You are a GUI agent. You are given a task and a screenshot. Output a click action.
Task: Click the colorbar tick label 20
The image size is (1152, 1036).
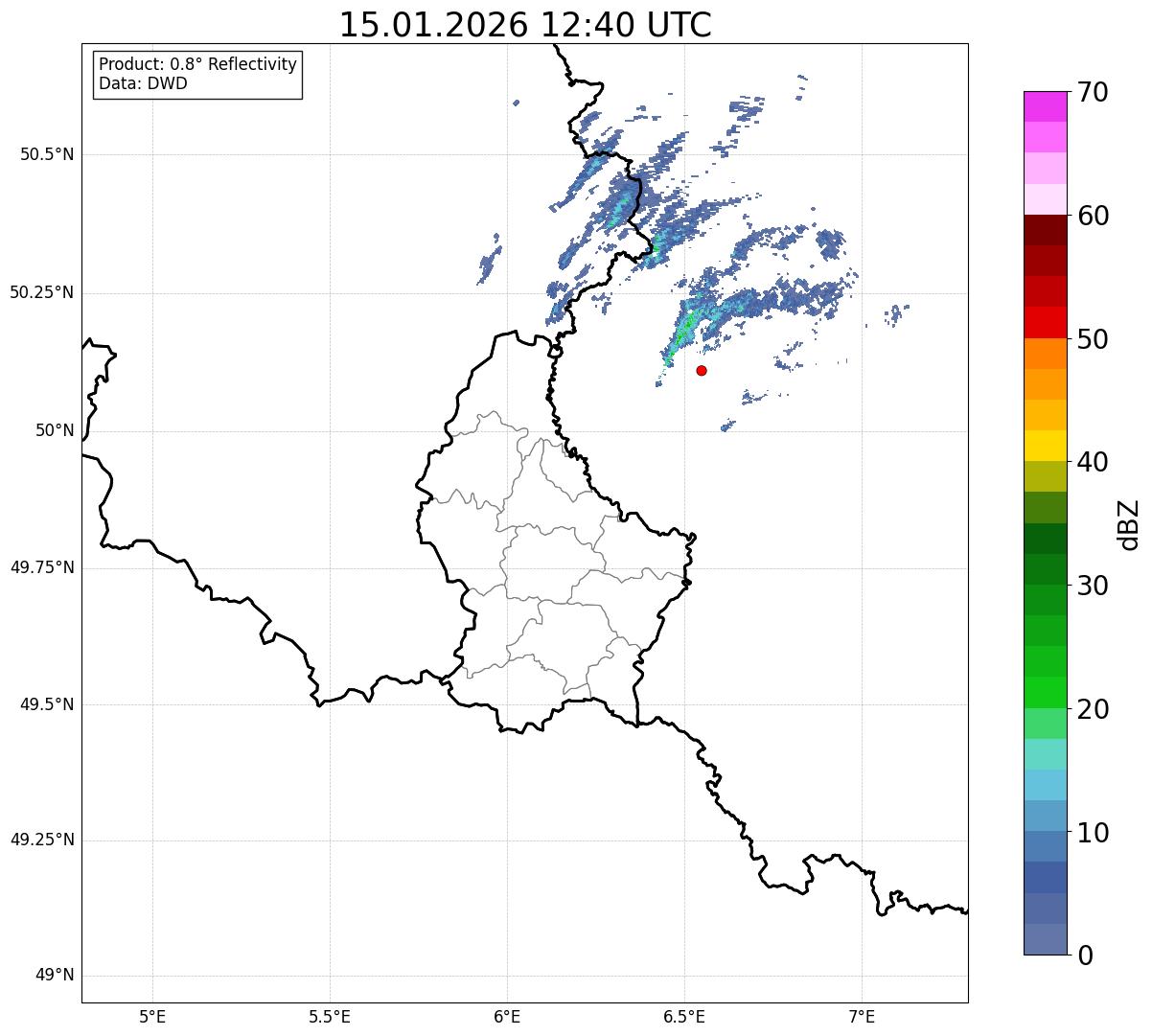(1094, 709)
